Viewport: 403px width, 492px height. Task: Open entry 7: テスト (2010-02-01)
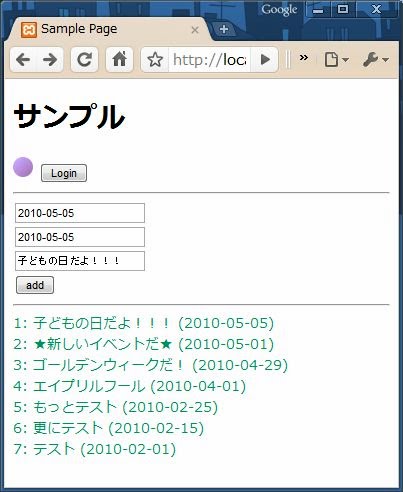click(95, 449)
